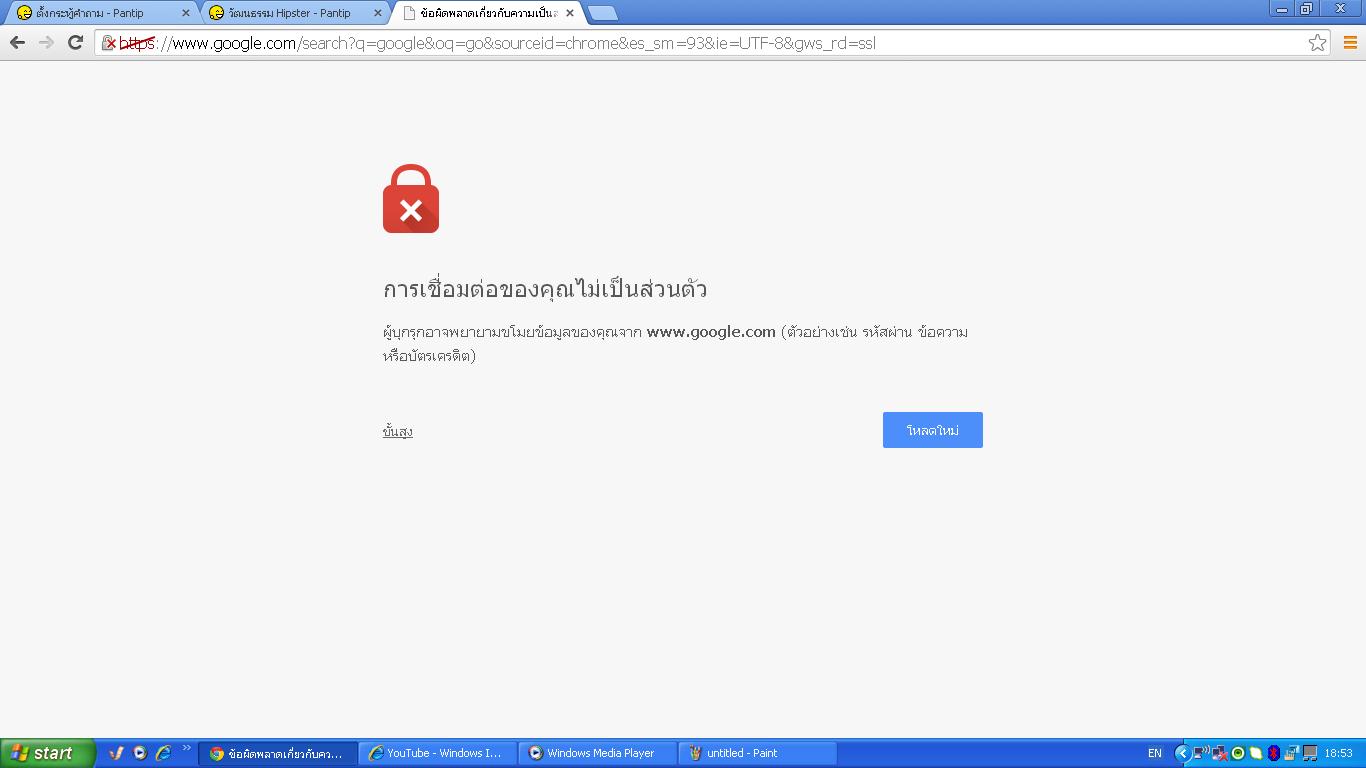Open the untitled - Paint taskbar window
This screenshot has width=1366, height=768.
click(x=757, y=753)
